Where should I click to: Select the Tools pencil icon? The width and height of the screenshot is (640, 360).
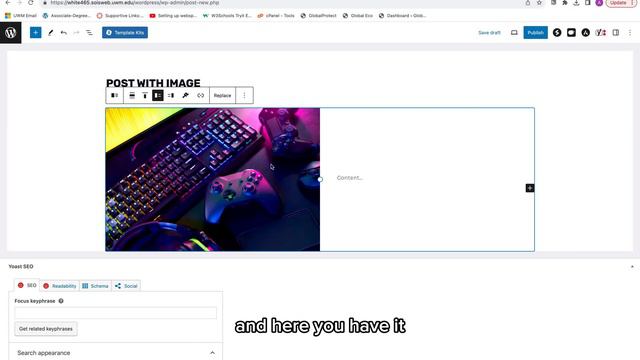coord(51,33)
